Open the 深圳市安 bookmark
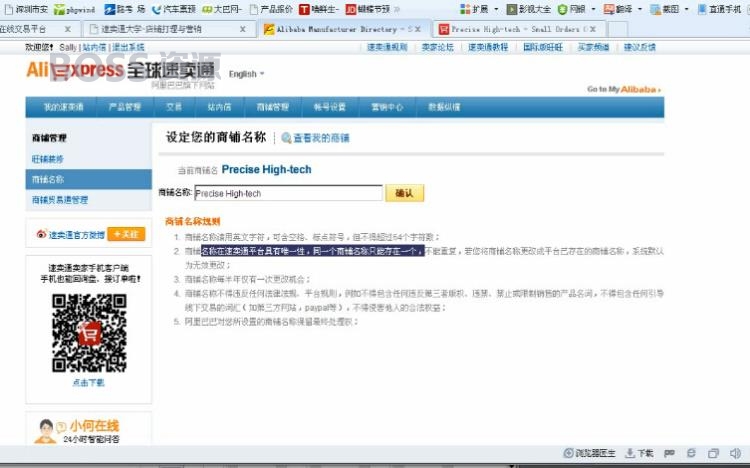The image size is (750, 468). pos(26,9)
